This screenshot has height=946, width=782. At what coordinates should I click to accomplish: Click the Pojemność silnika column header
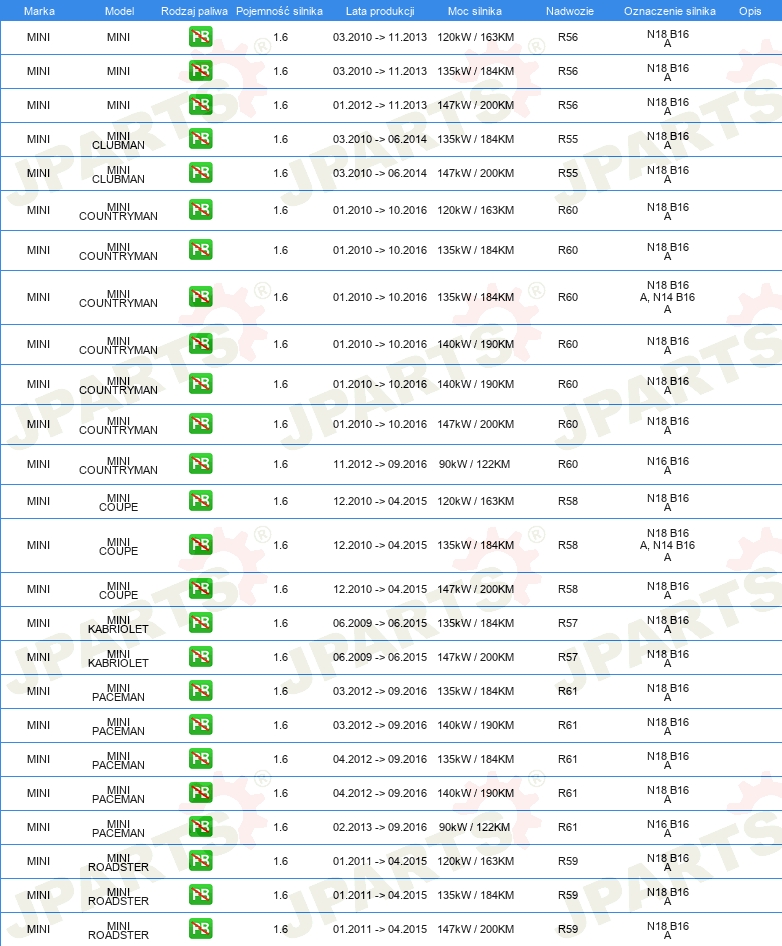[279, 11]
